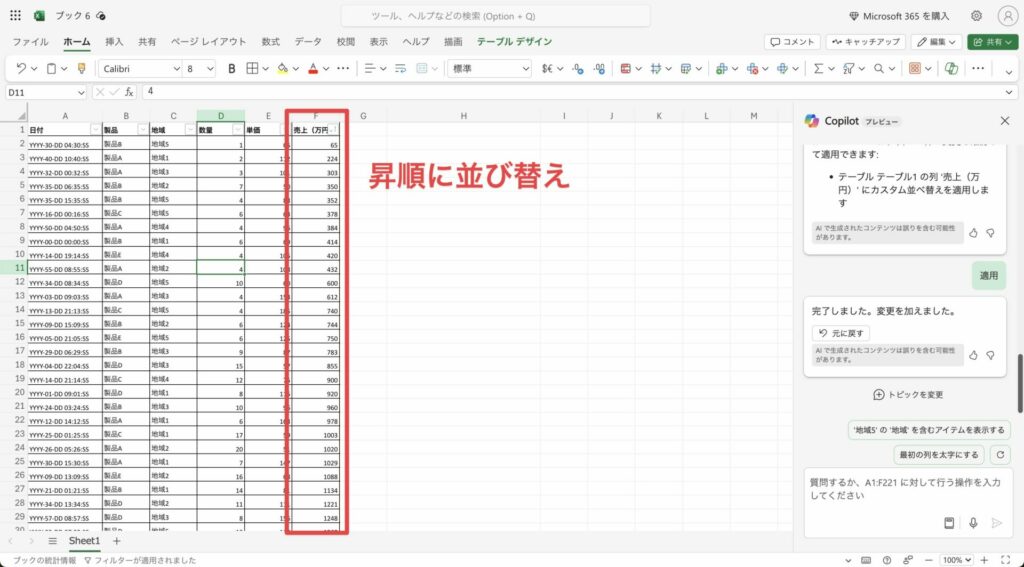Switch to the データ ribbon tab
The image size is (1024, 567).
(308, 42)
